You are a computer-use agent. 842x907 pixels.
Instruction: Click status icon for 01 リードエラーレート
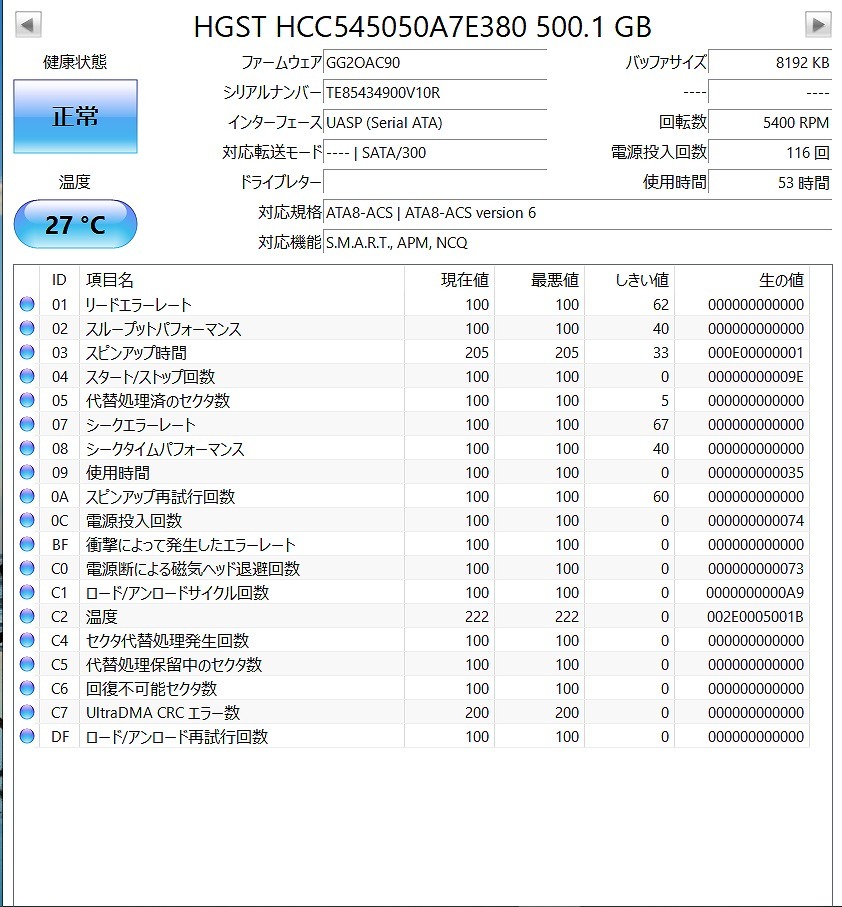pos(27,304)
